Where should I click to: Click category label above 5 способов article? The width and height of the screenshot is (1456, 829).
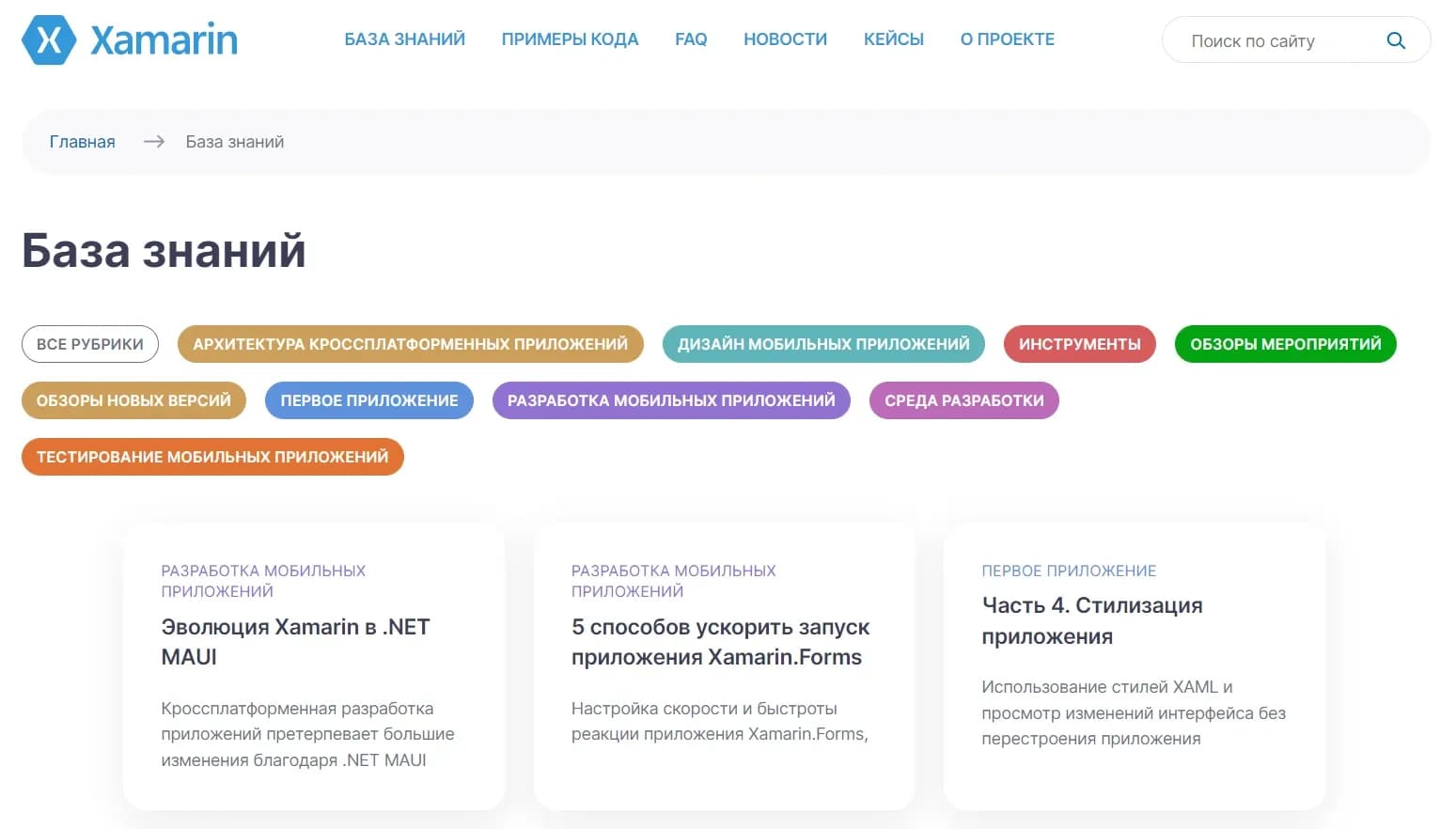tap(673, 581)
